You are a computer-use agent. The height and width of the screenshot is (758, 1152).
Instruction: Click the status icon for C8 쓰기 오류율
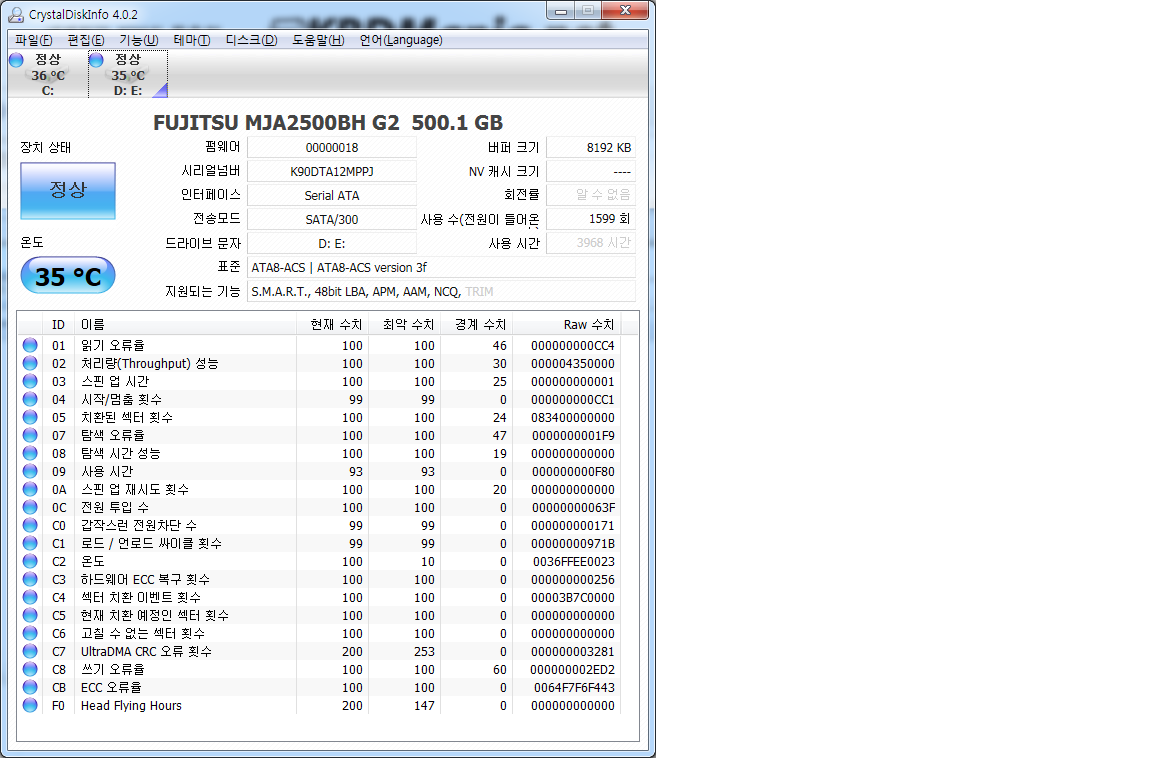coord(30,668)
